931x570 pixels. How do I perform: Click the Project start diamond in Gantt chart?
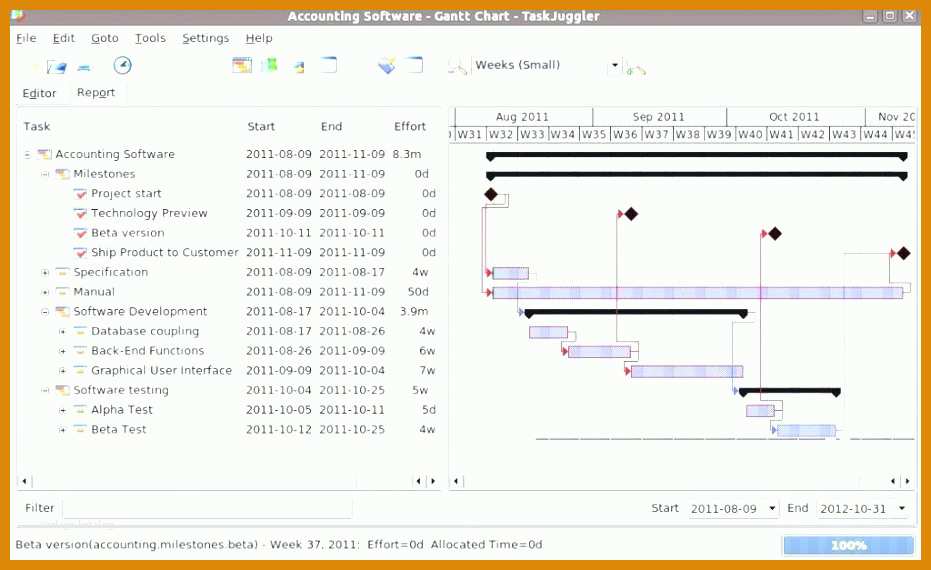pos(490,194)
